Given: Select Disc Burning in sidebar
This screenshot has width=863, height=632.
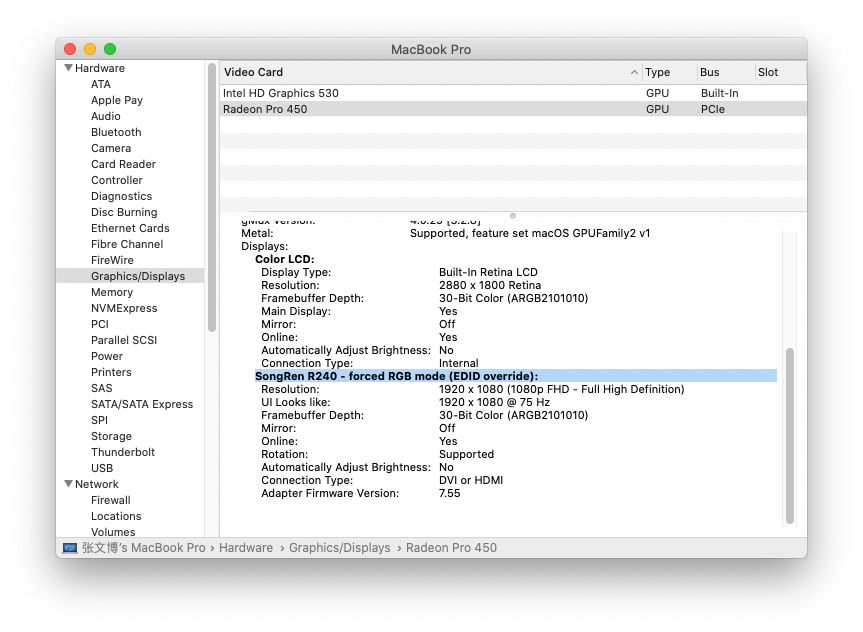Looking at the screenshot, I should [x=124, y=212].
